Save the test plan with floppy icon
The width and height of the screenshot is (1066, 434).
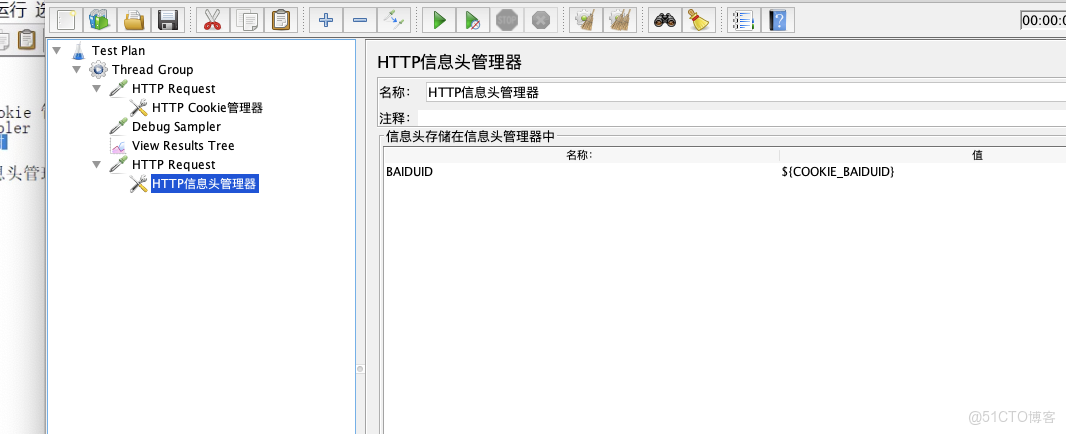coord(168,20)
